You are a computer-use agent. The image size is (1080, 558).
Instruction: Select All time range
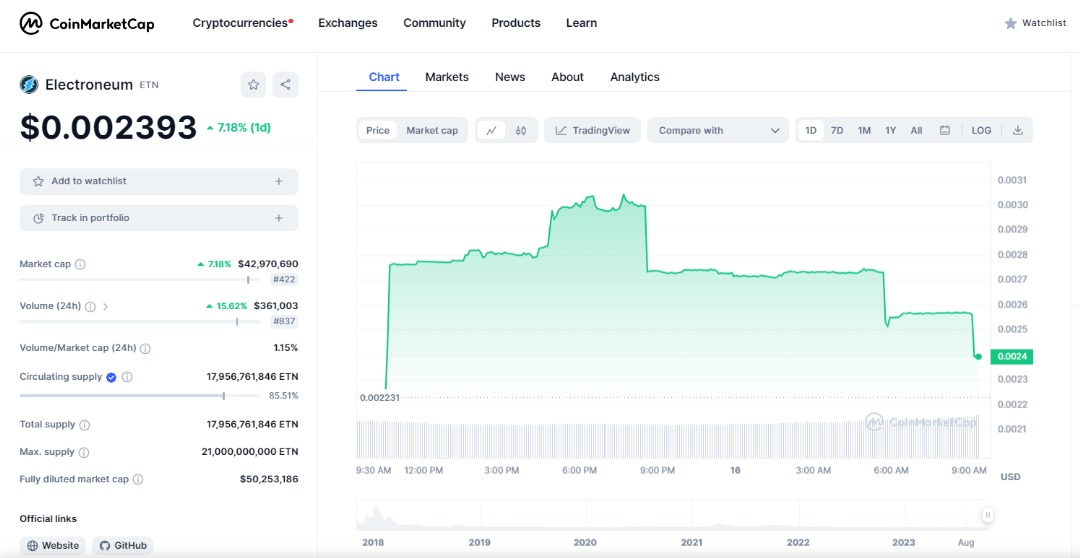[916, 130]
